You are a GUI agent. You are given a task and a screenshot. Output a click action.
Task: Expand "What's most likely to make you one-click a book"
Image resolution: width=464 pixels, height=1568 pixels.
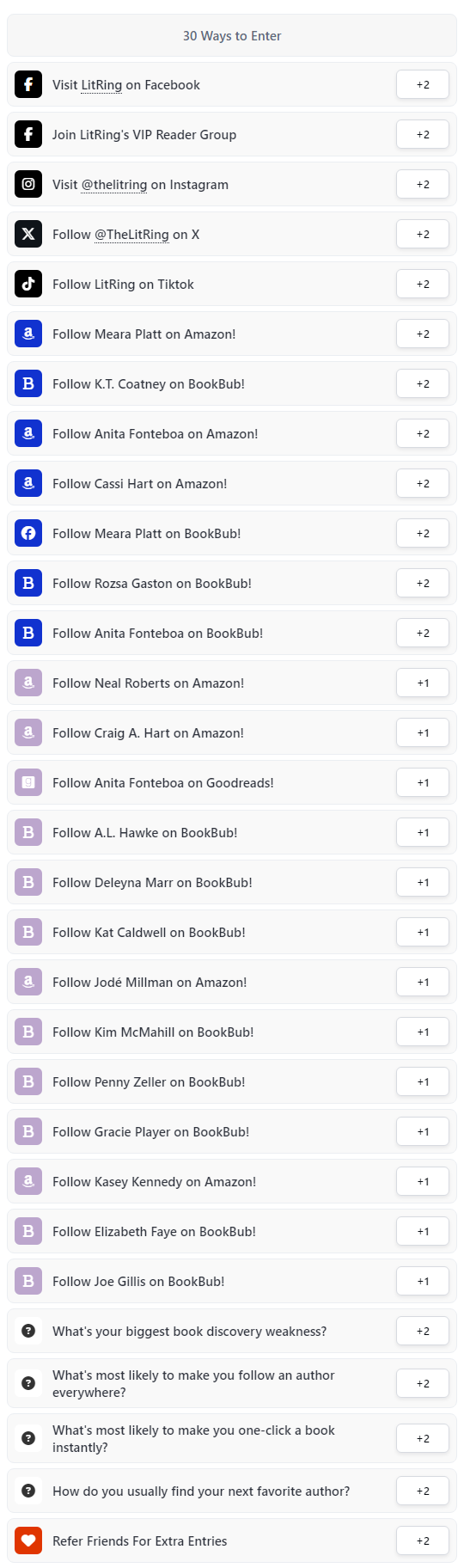232,1438
